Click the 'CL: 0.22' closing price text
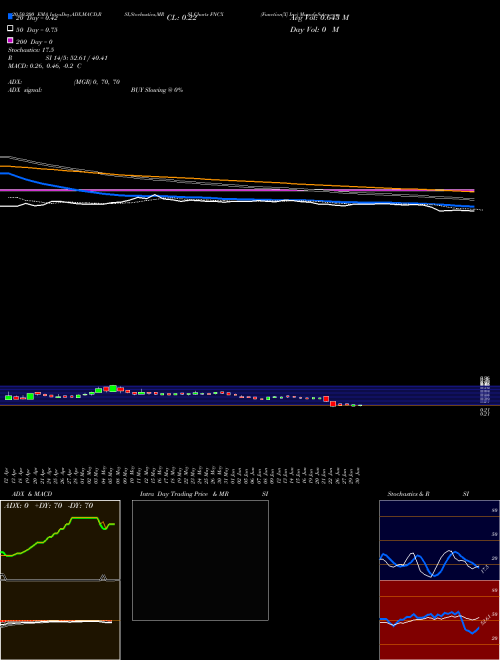The height and width of the screenshot is (660, 500). pyautogui.click(x=182, y=18)
